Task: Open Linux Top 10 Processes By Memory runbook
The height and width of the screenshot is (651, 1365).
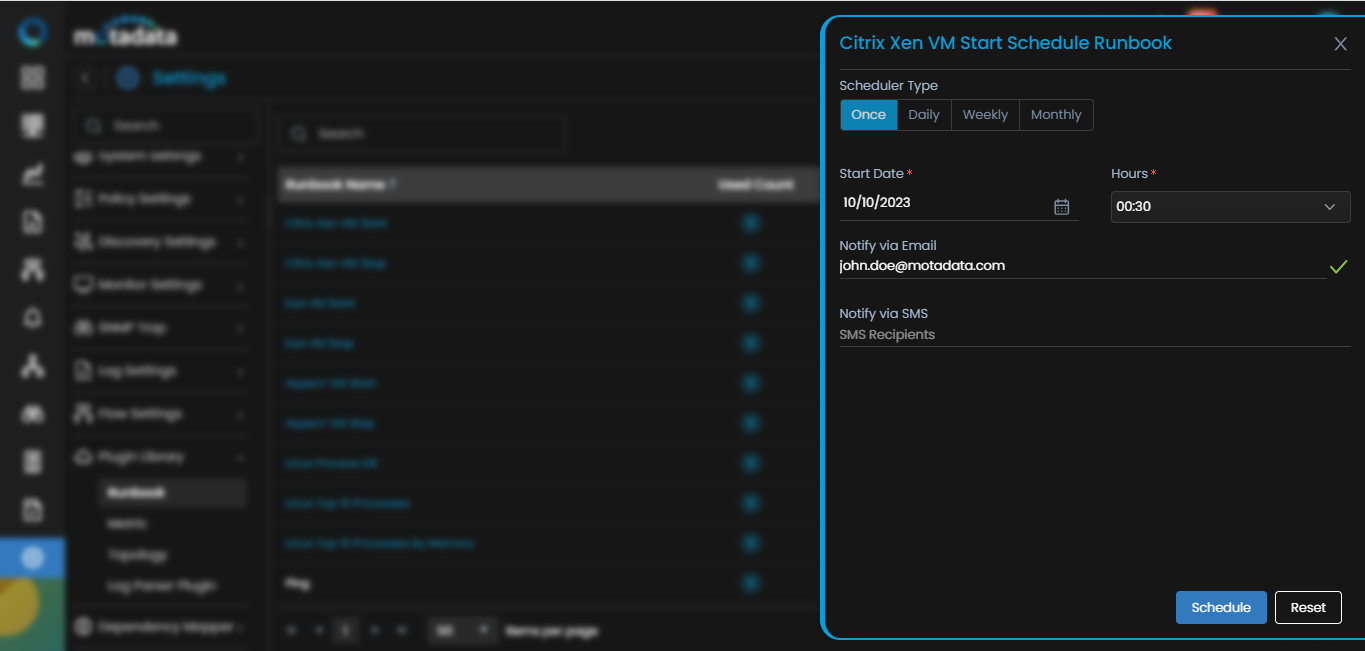Action: [379, 543]
